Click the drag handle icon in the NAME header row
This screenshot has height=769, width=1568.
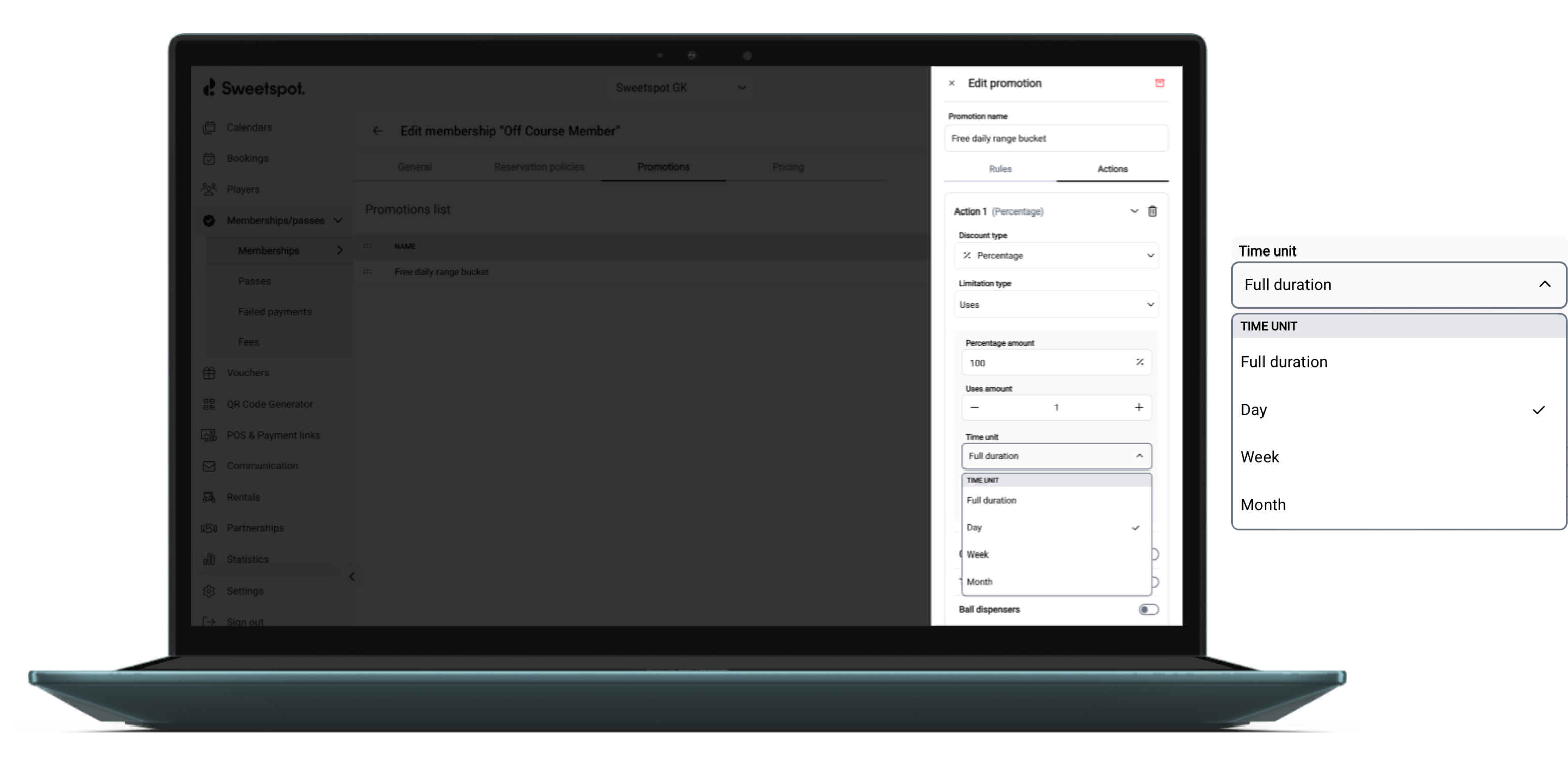[368, 246]
